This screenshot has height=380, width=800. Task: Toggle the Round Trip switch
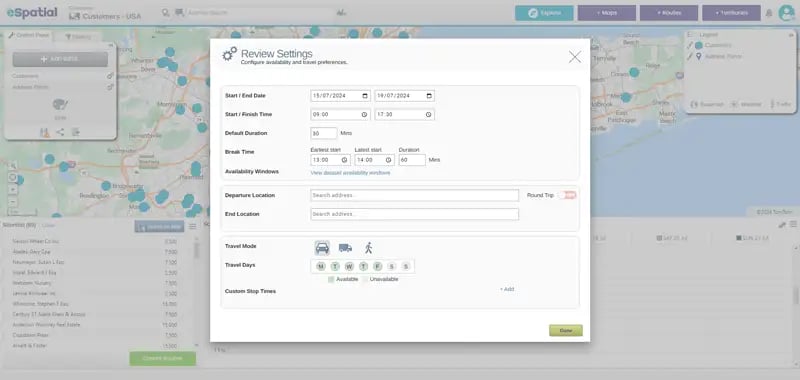(x=567, y=195)
